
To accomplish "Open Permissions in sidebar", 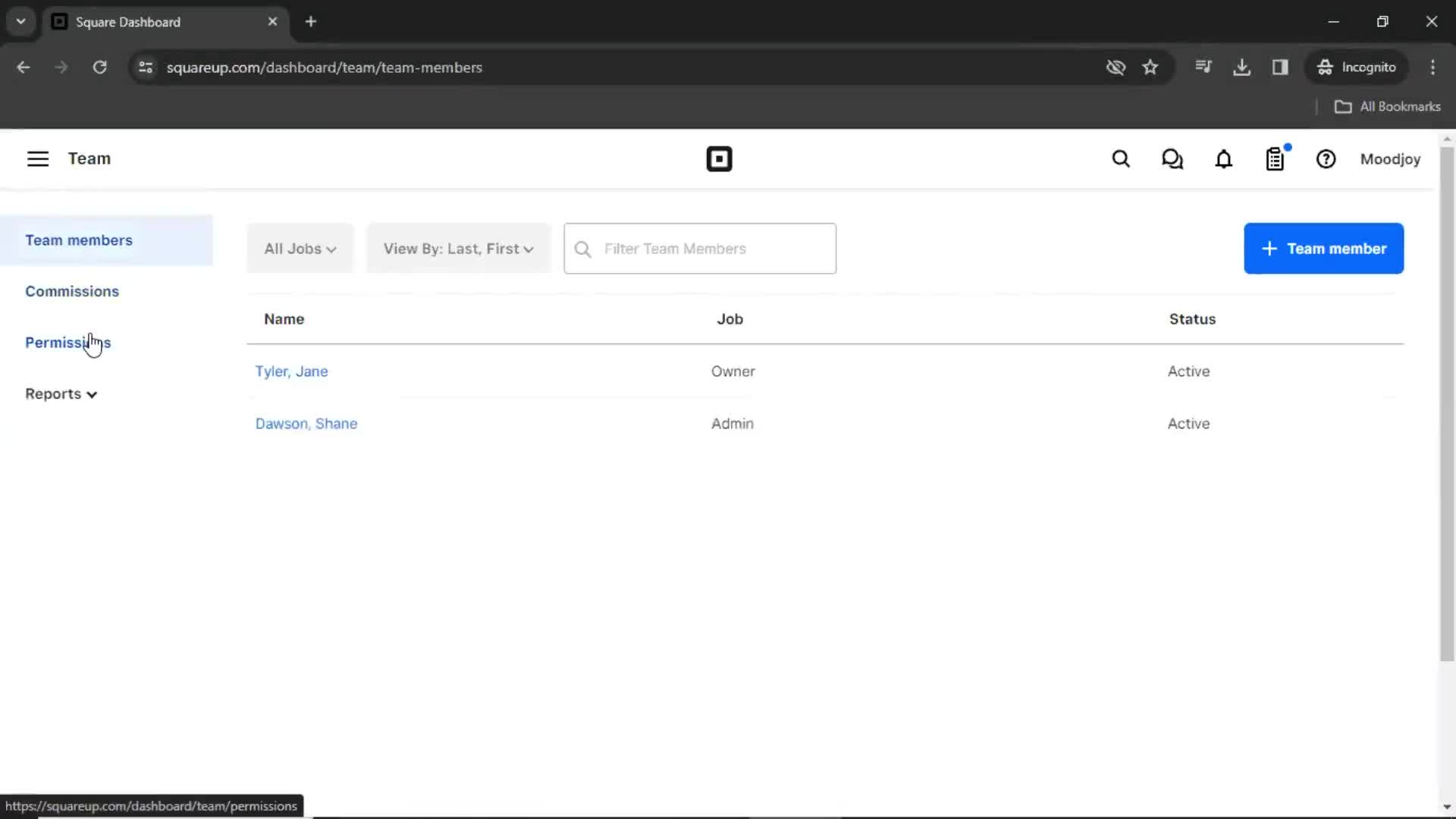I will click(67, 343).
